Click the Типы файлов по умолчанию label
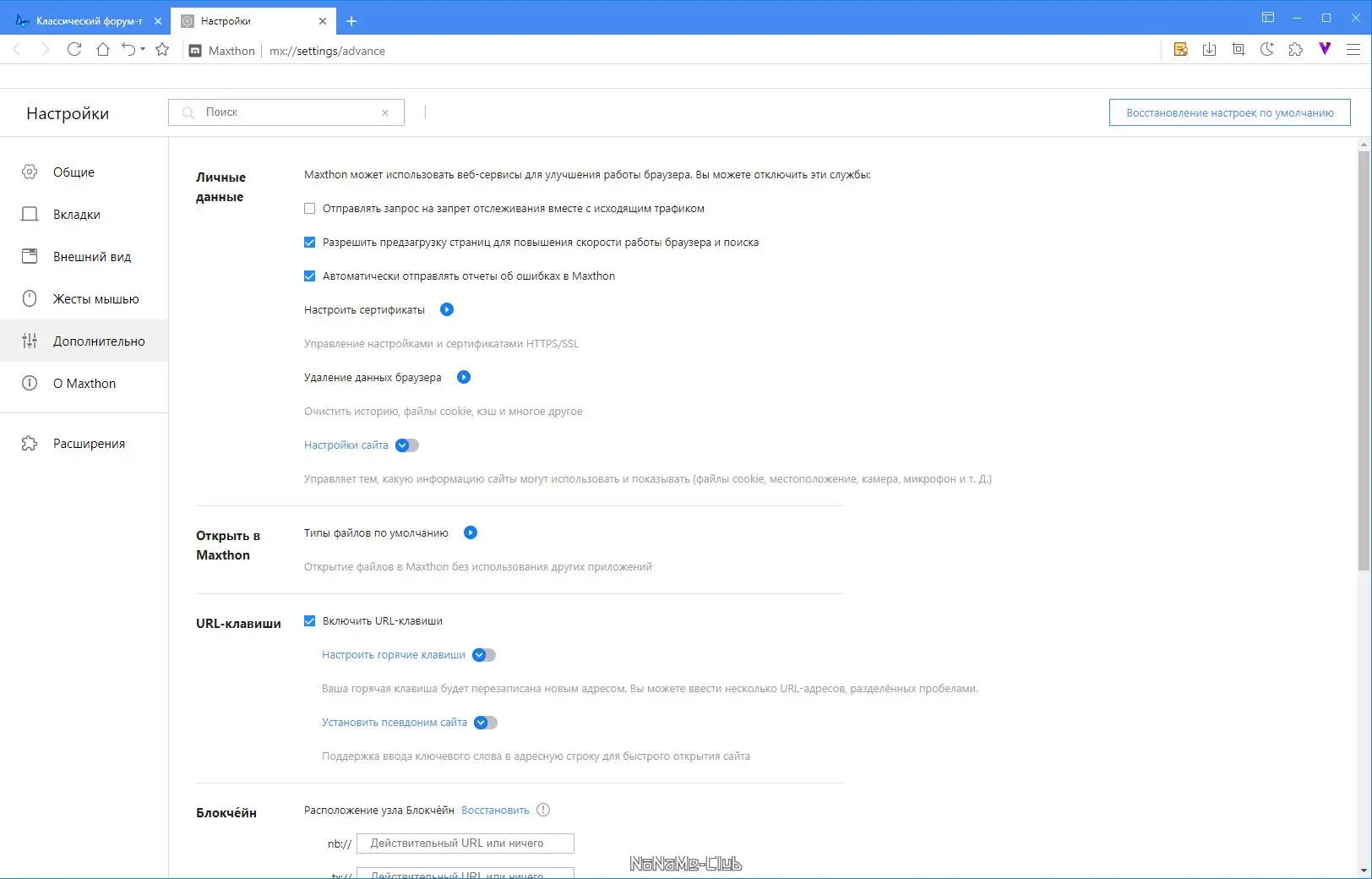 click(x=376, y=532)
